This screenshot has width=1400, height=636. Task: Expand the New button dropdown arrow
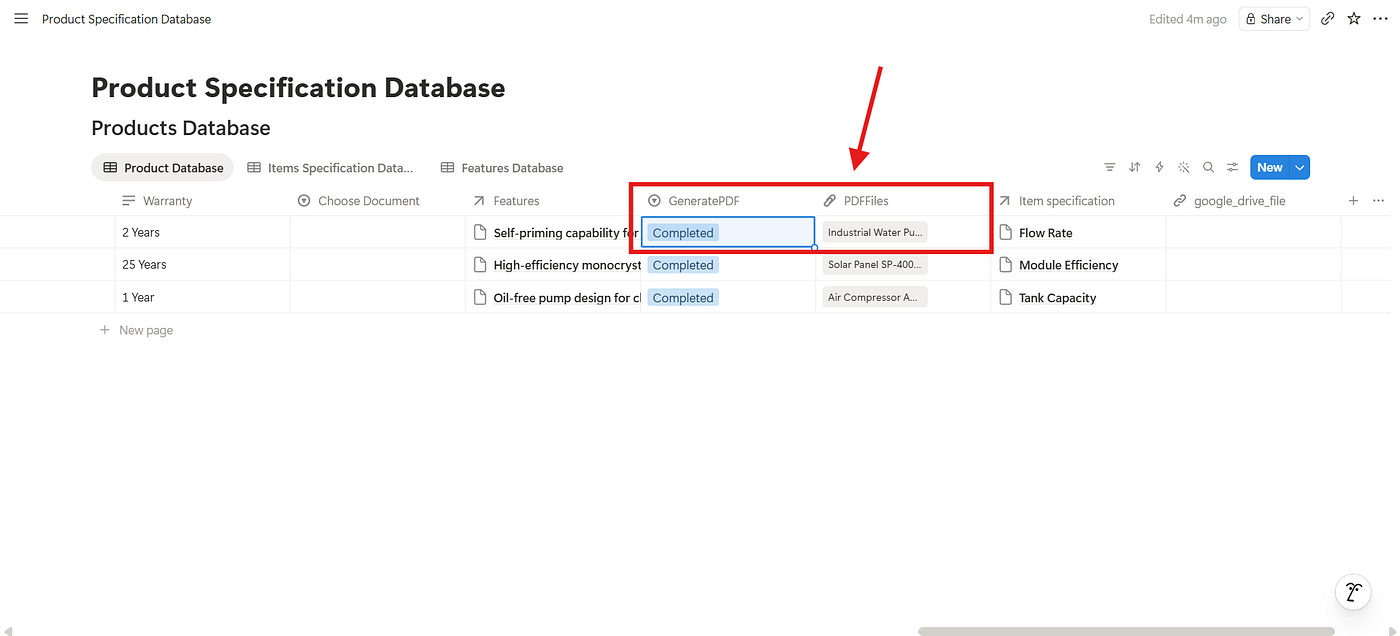(x=1300, y=167)
